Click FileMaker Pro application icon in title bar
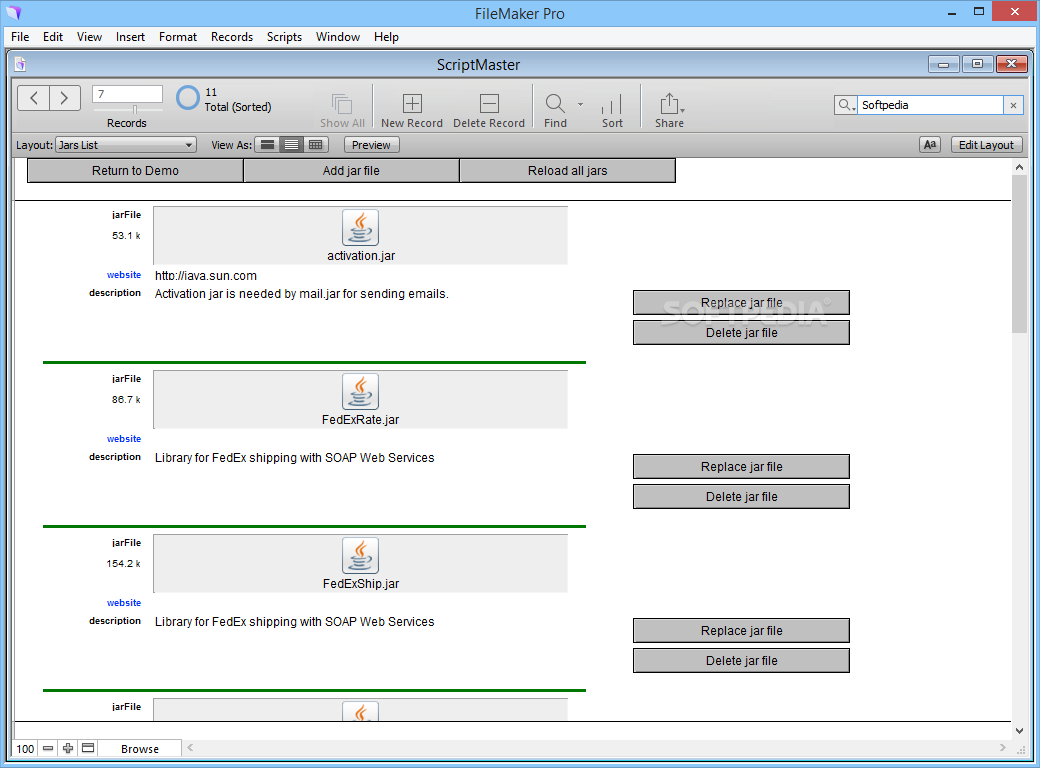This screenshot has width=1040, height=768. pyautogui.click(x=13, y=13)
